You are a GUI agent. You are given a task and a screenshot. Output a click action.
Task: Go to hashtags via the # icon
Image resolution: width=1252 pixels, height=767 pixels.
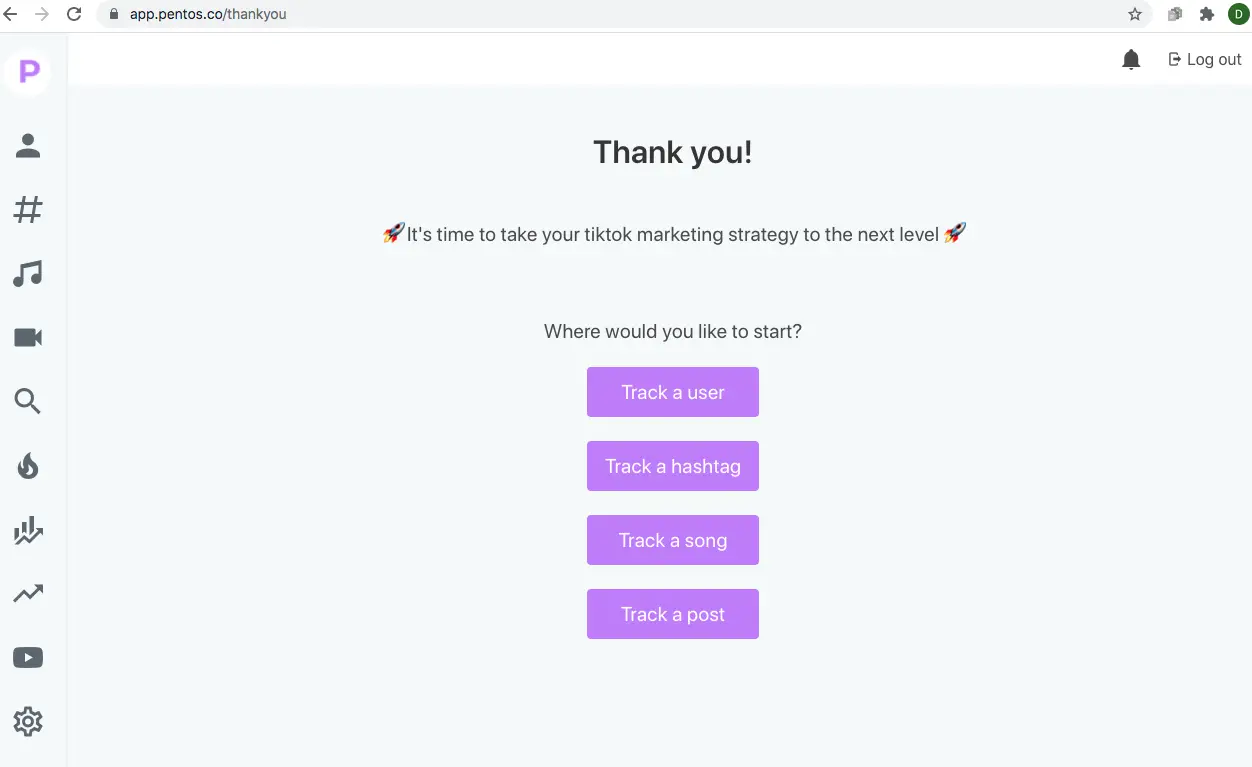(x=28, y=210)
